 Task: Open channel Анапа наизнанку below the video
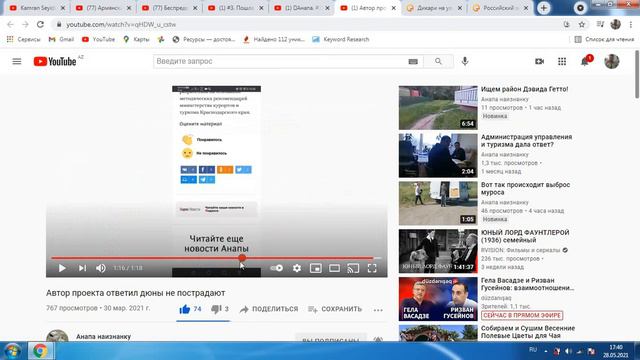103,337
